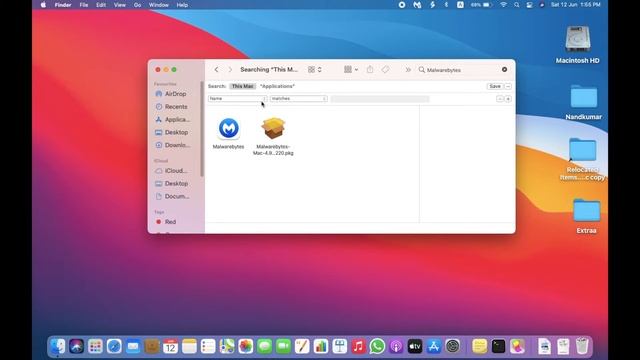Go forward in Finder window
Viewport: 640px width, 360px height.
(230, 70)
